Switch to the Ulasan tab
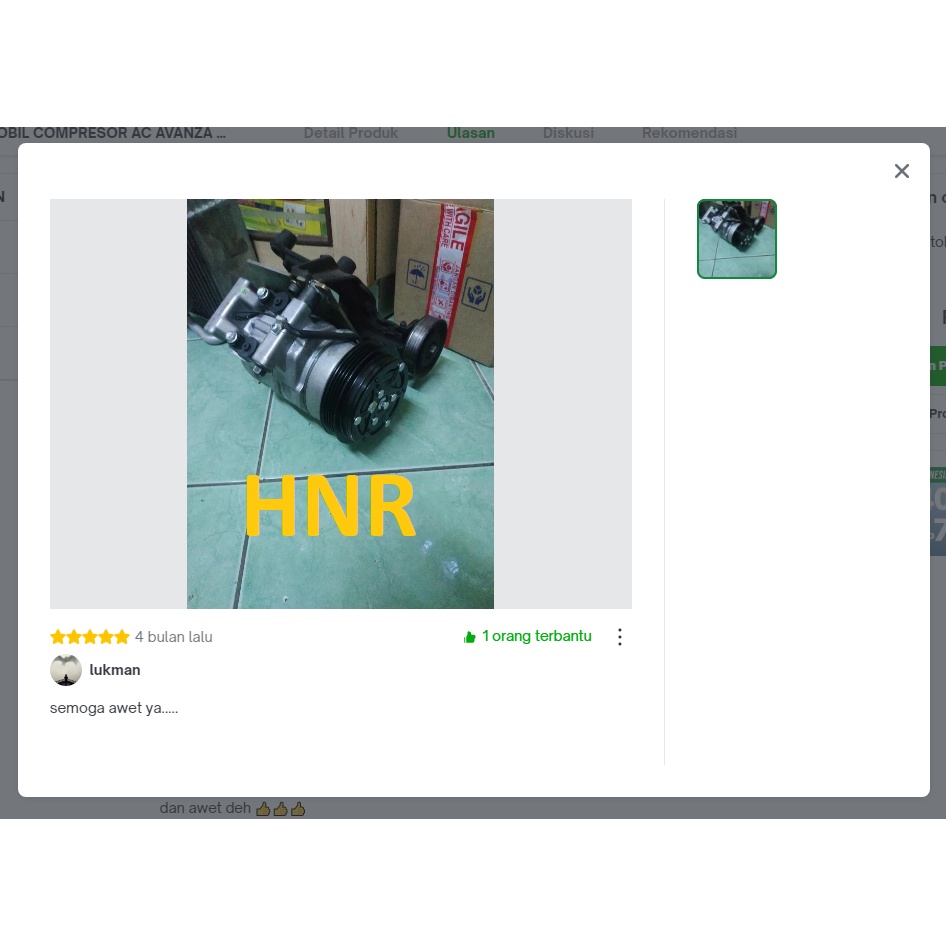The image size is (946, 946). (471, 133)
